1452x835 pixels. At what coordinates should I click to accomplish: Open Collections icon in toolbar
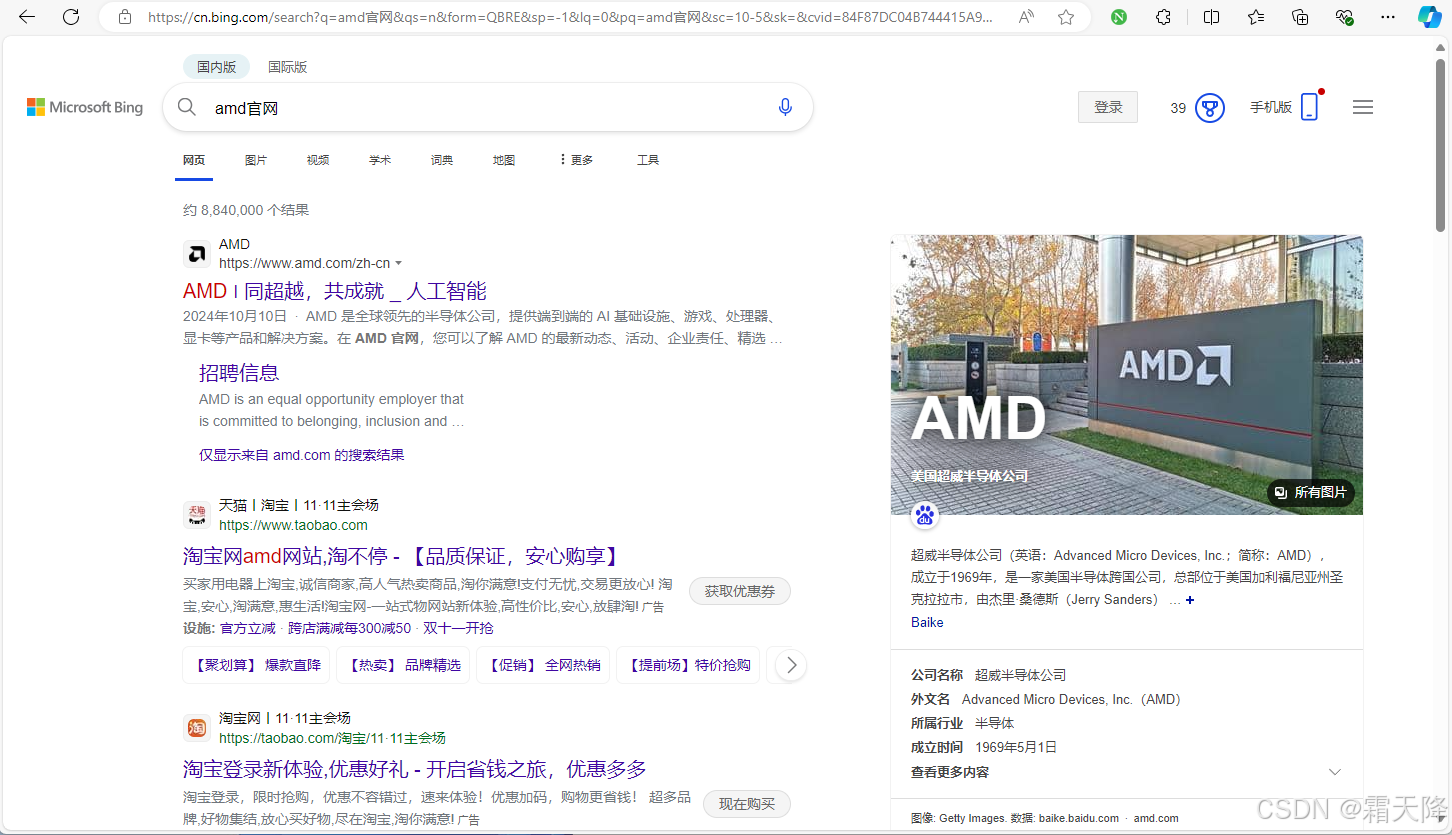1300,17
